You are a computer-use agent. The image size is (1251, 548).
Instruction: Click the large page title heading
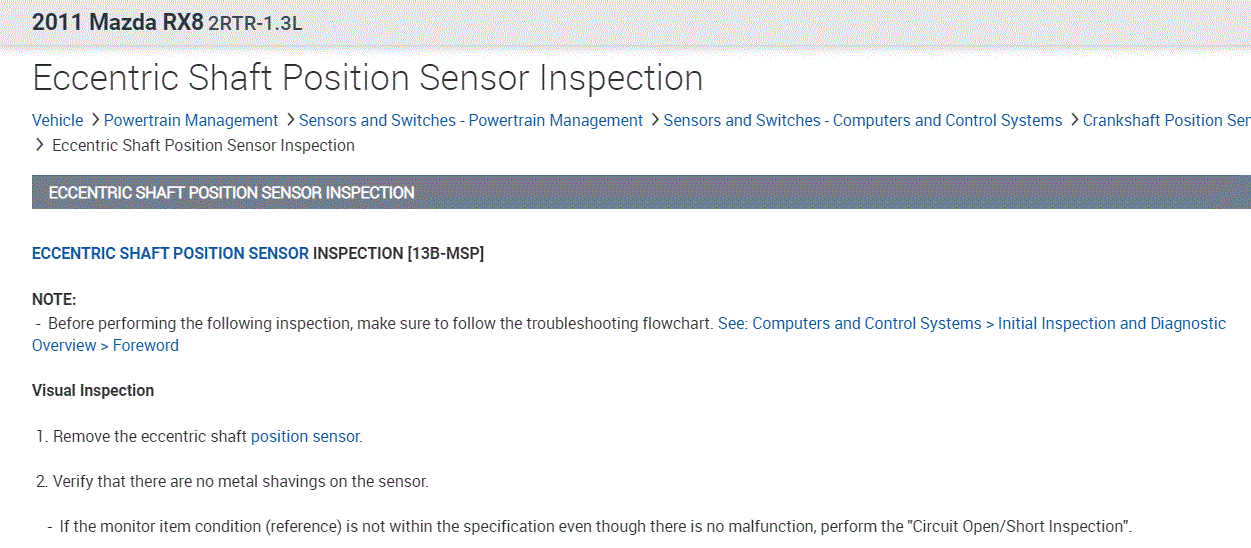pos(367,77)
